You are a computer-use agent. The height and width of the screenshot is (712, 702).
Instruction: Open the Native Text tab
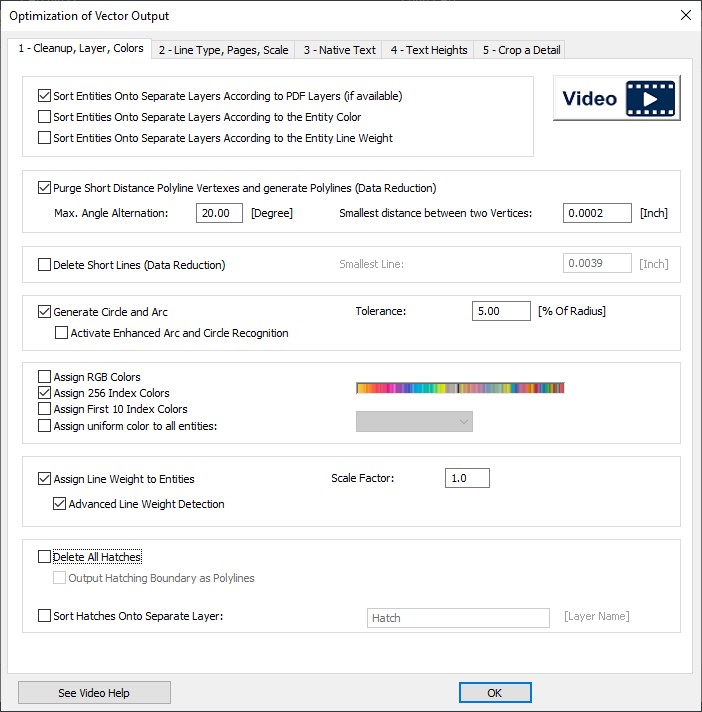pyautogui.click(x=340, y=50)
